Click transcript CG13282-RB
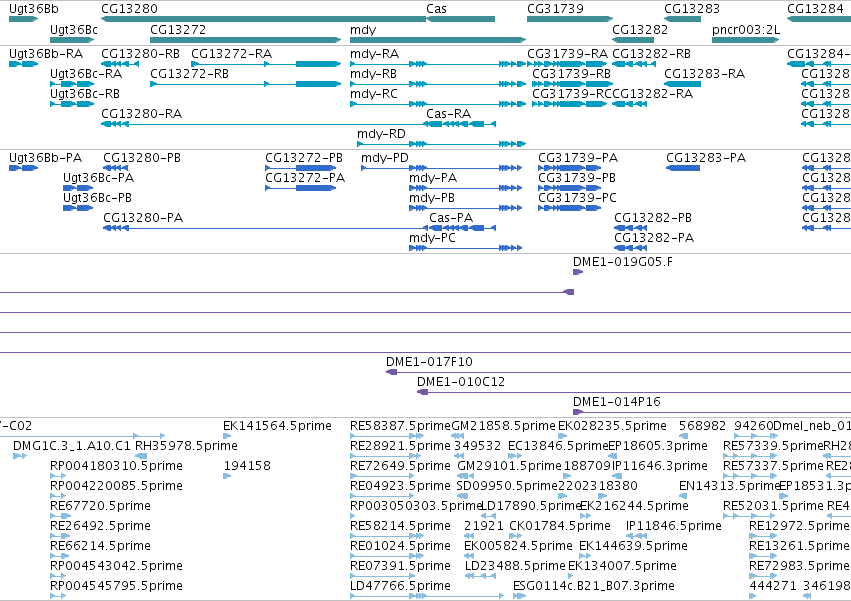851x601 pixels. point(634,64)
